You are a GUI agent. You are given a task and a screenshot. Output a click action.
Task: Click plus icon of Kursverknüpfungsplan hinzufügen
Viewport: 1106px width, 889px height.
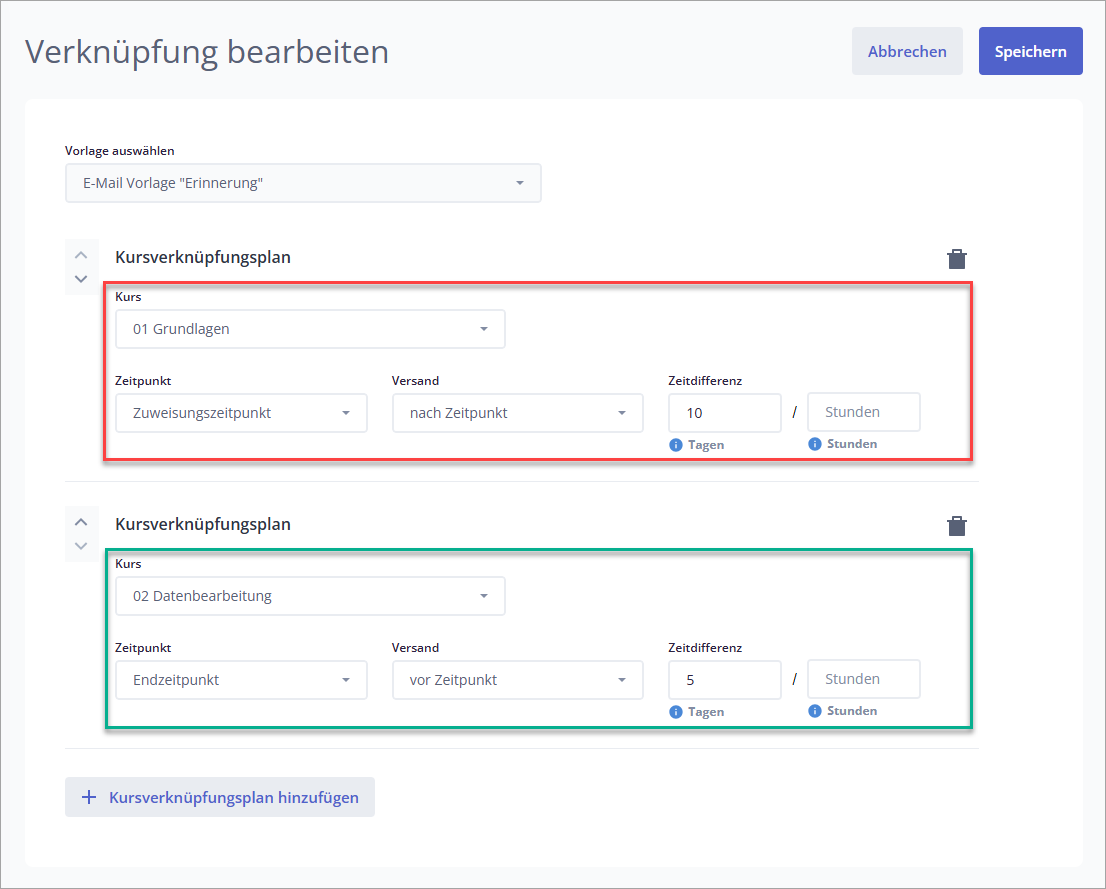tap(89, 797)
